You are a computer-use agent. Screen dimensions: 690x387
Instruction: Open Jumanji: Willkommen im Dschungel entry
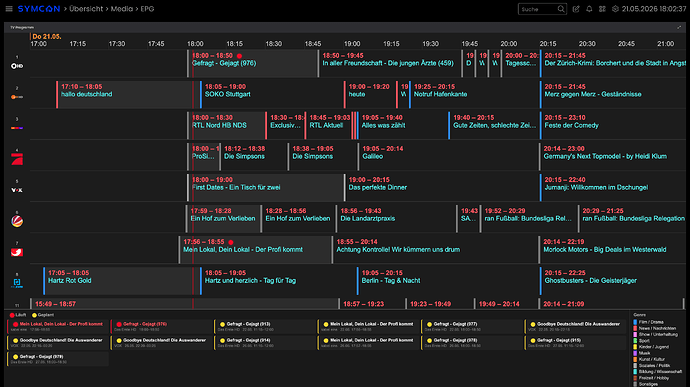coord(613,188)
